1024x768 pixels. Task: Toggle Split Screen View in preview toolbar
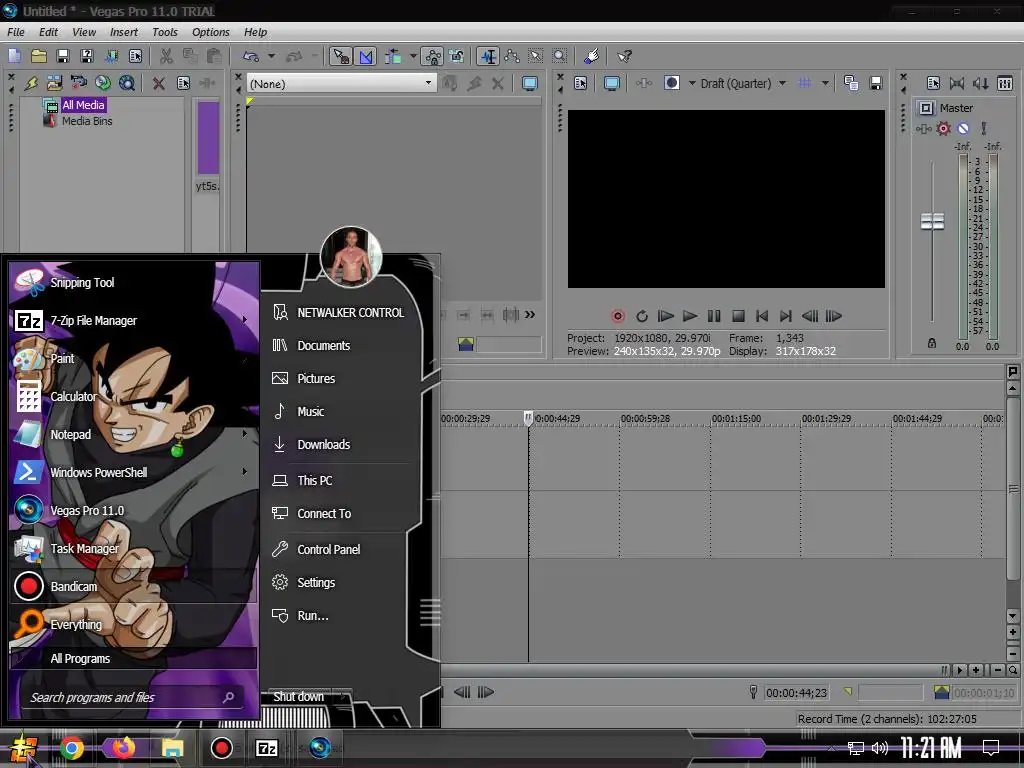point(671,83)
